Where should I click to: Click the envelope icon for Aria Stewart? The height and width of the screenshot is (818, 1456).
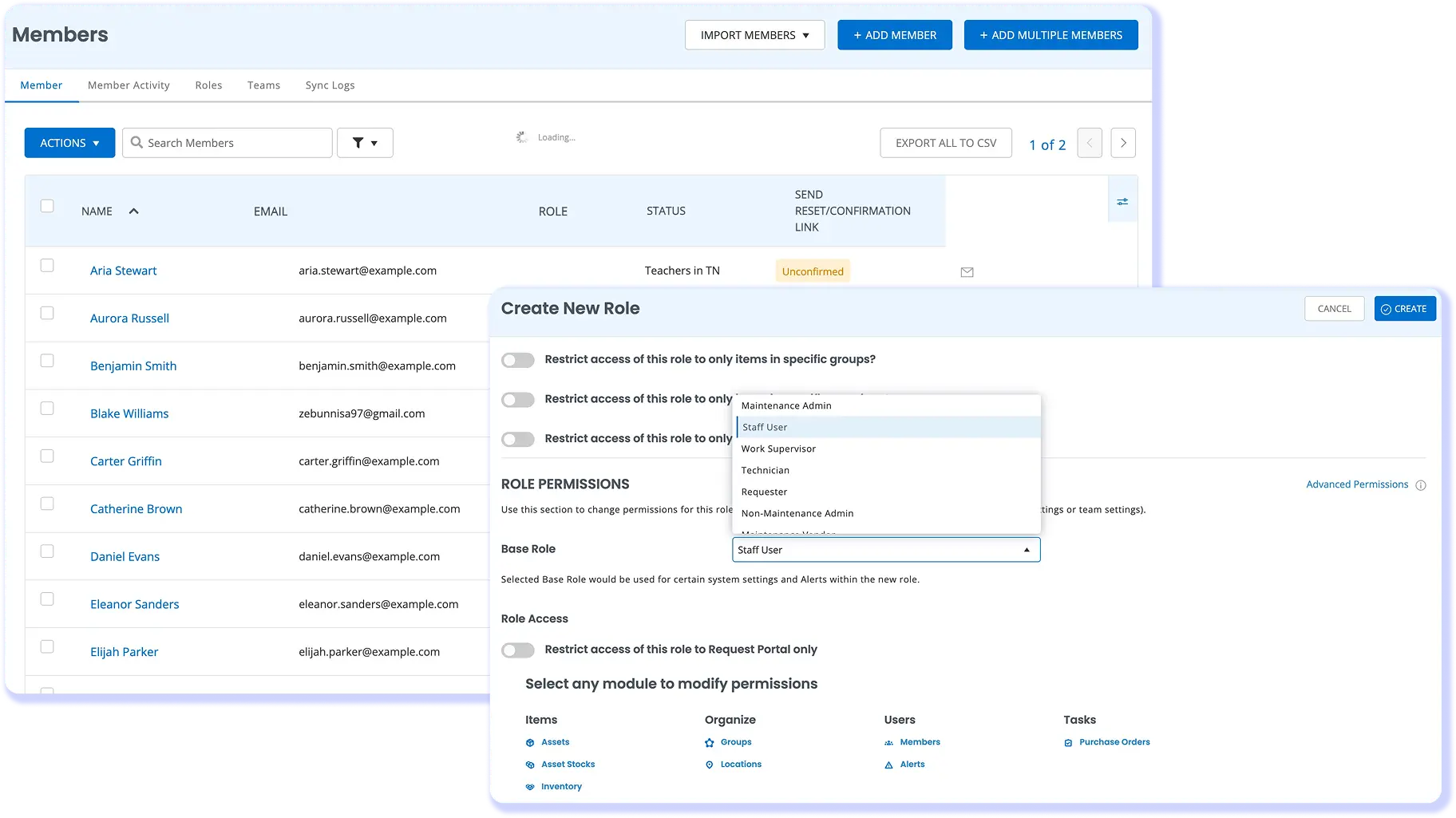pyautogui.click(x=967, y=272)
